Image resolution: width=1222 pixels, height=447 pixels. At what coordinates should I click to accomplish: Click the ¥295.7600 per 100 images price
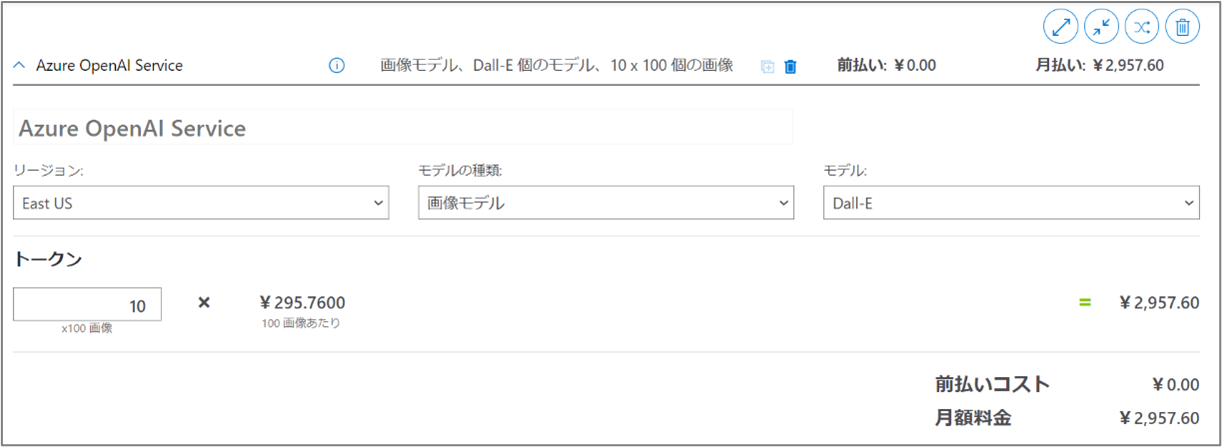pyautogui.click(x=302, y=302)
